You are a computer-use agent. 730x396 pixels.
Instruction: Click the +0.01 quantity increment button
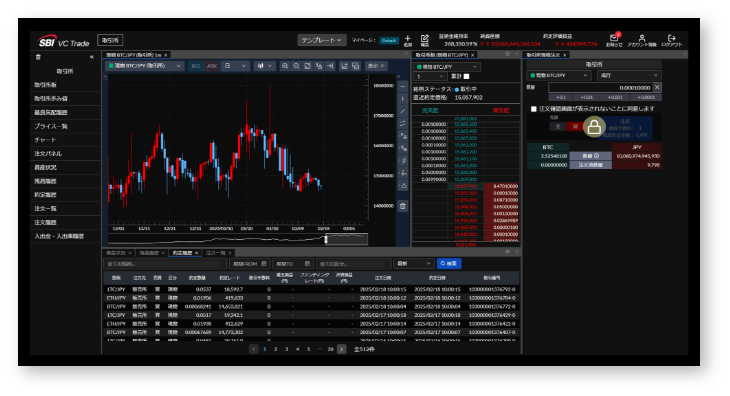coord(587,97)
